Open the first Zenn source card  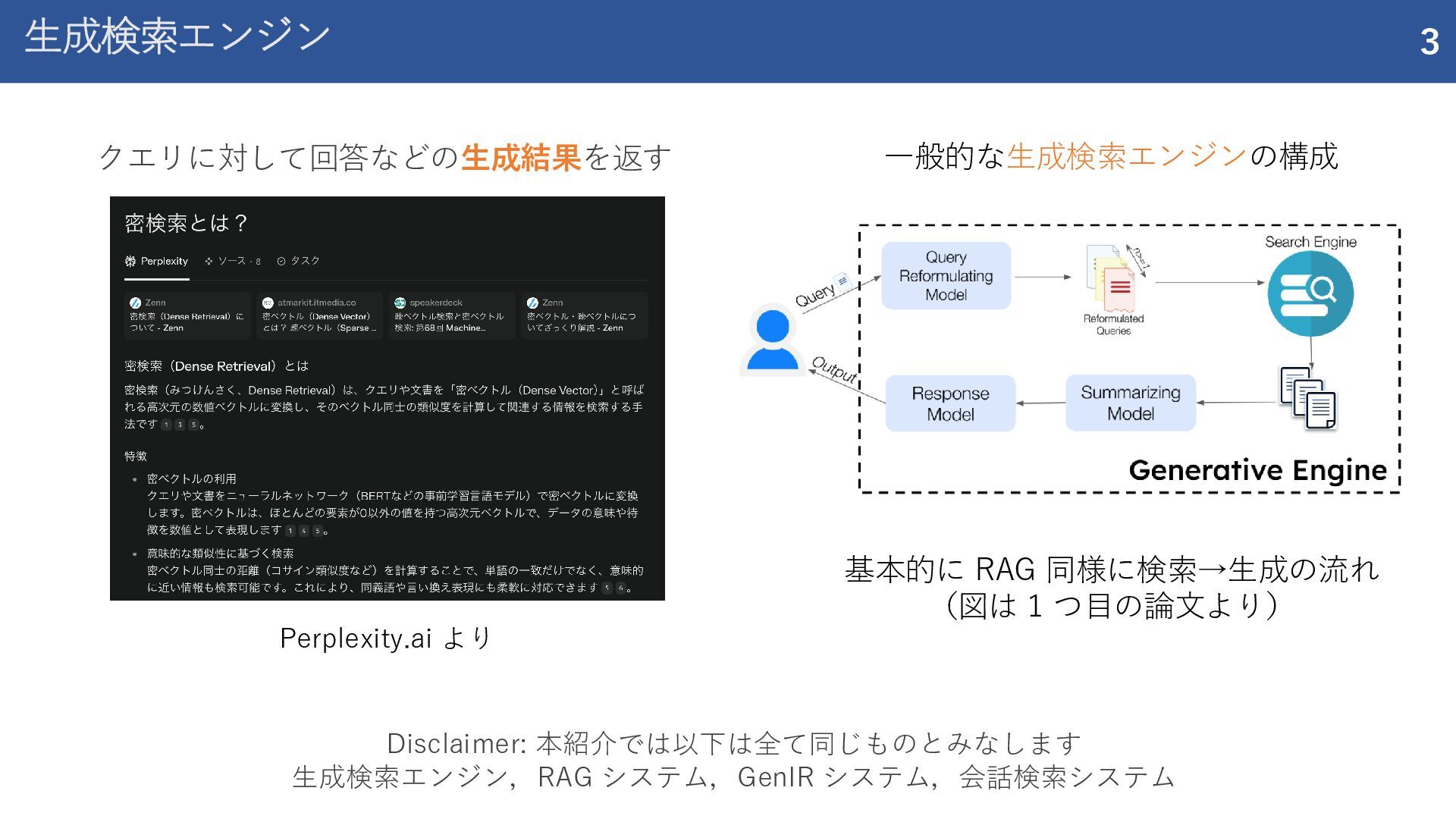pyautogui.click(x=187, y=315)
